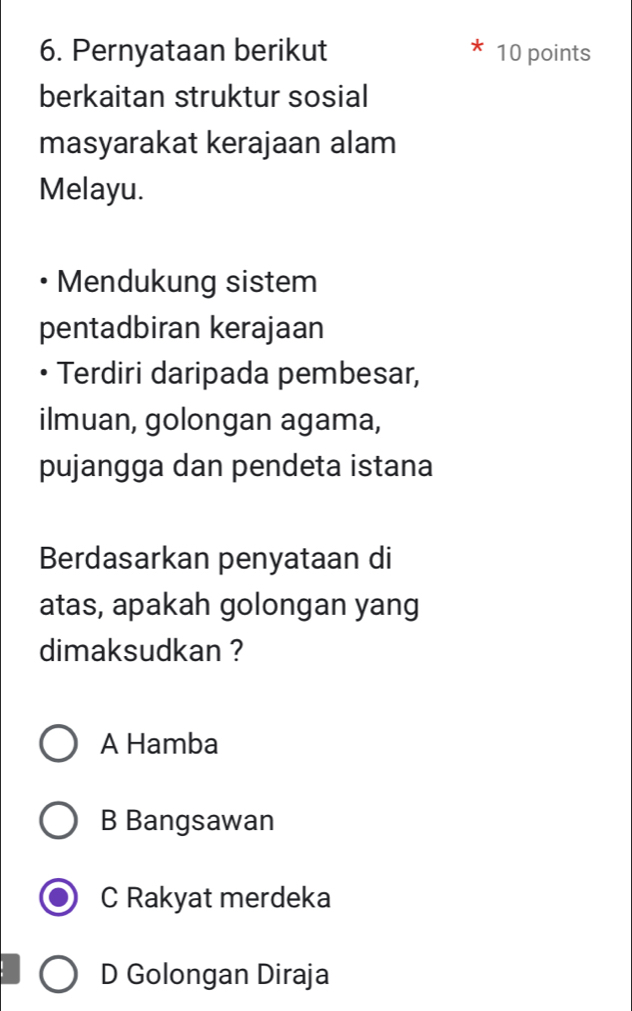Viewport: 632px width, 1011px height.
Task: Click the selected C Rakyat merdeka radio button
Action: [59, 898]
